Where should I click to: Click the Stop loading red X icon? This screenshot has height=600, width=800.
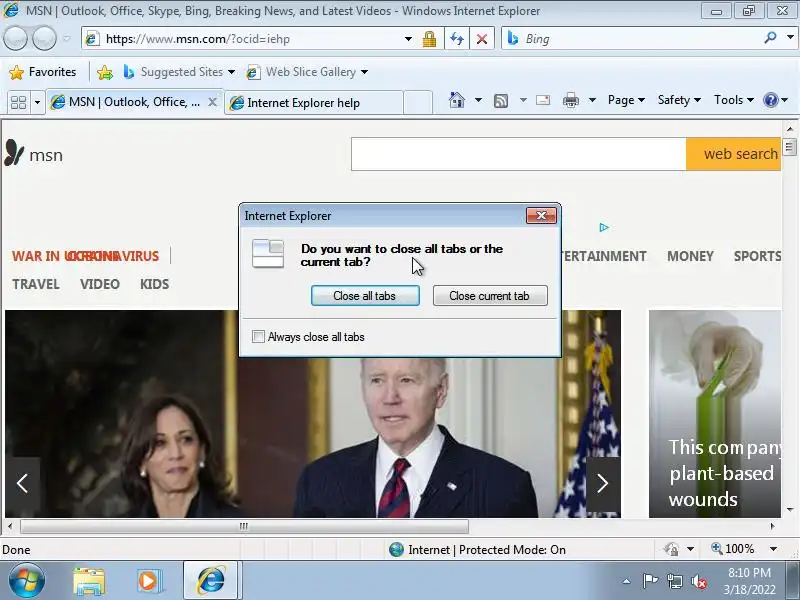point(482,39)
